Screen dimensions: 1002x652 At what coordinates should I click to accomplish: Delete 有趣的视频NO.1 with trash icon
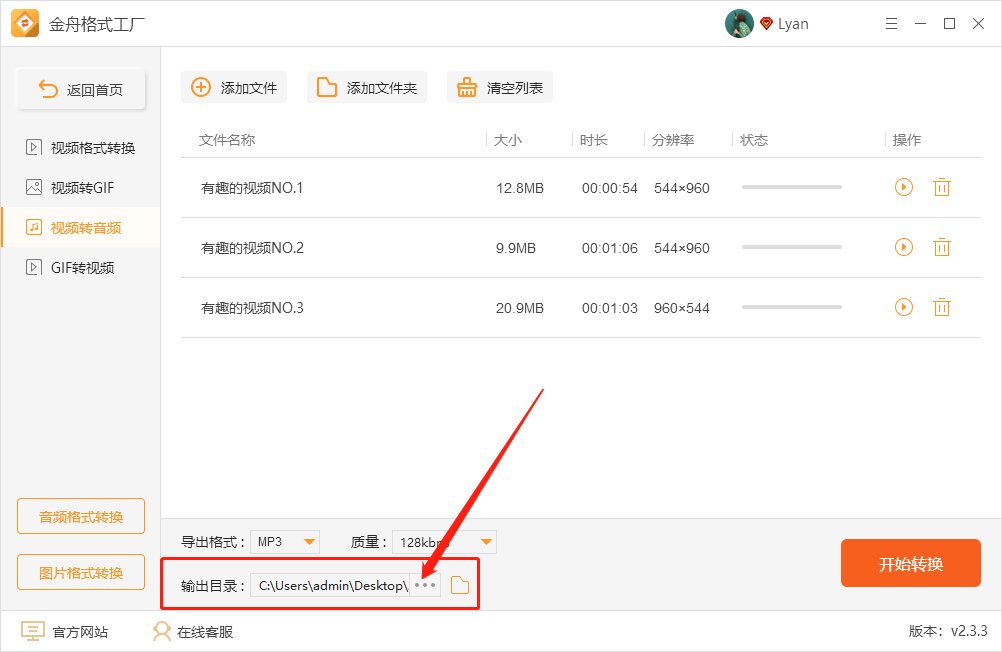(941, 187)
